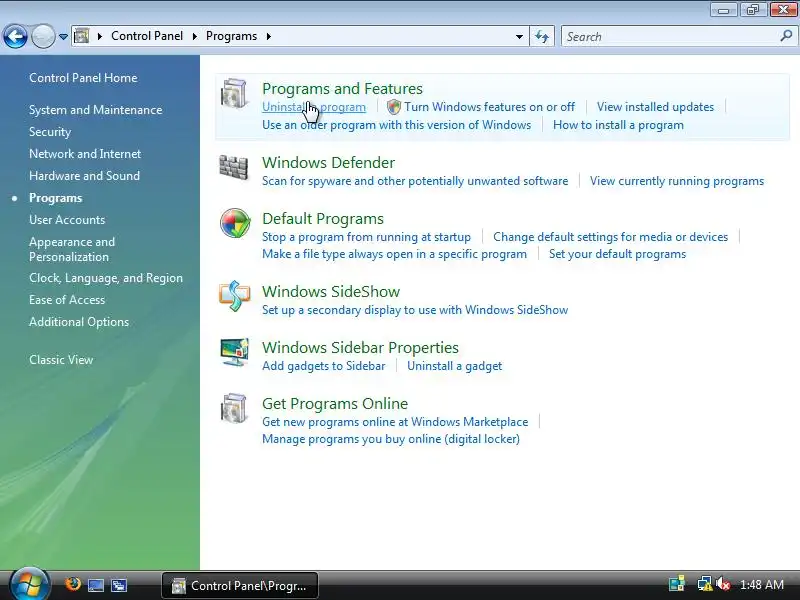
Task: Click the Windows SideShow icon
Action: point(235,295)
